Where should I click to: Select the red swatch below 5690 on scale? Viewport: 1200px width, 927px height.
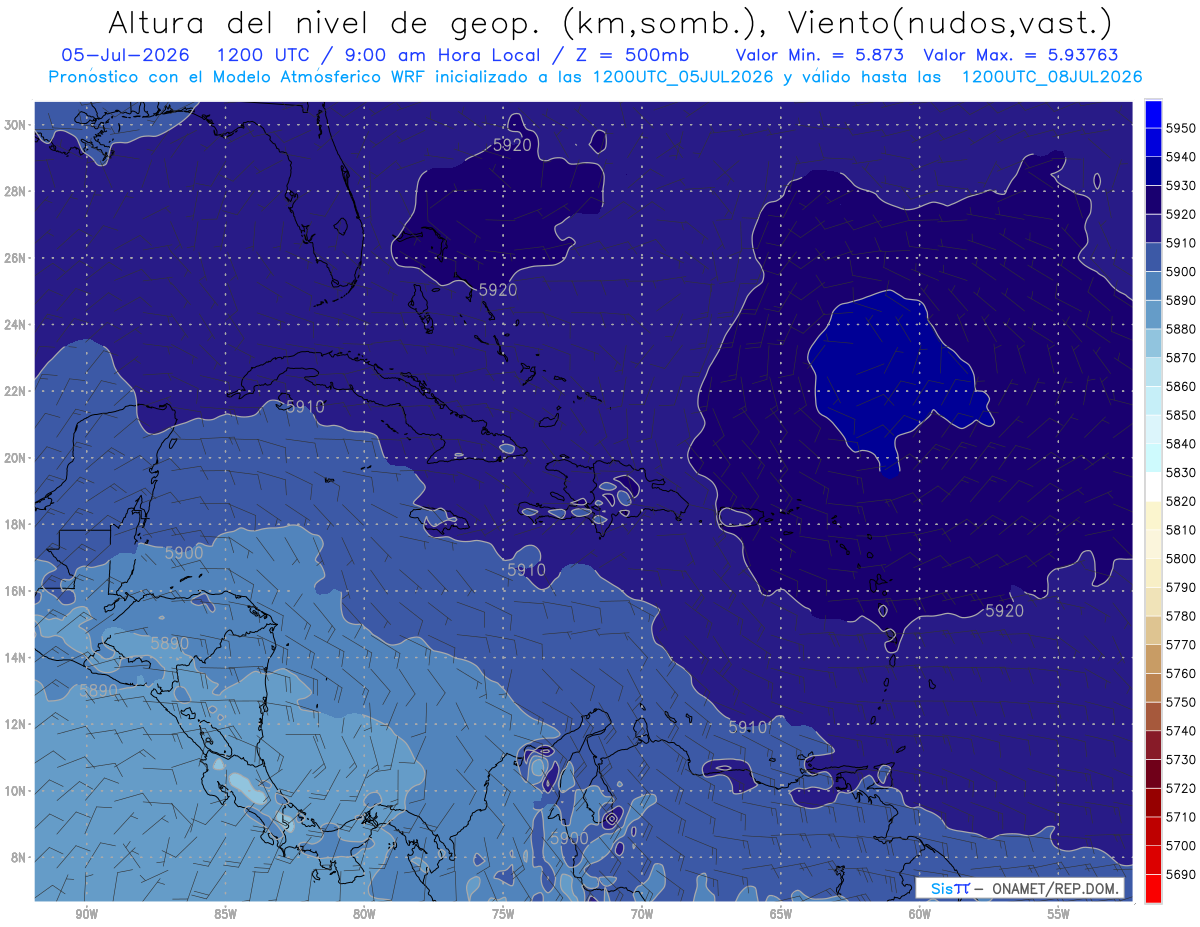1153,888
